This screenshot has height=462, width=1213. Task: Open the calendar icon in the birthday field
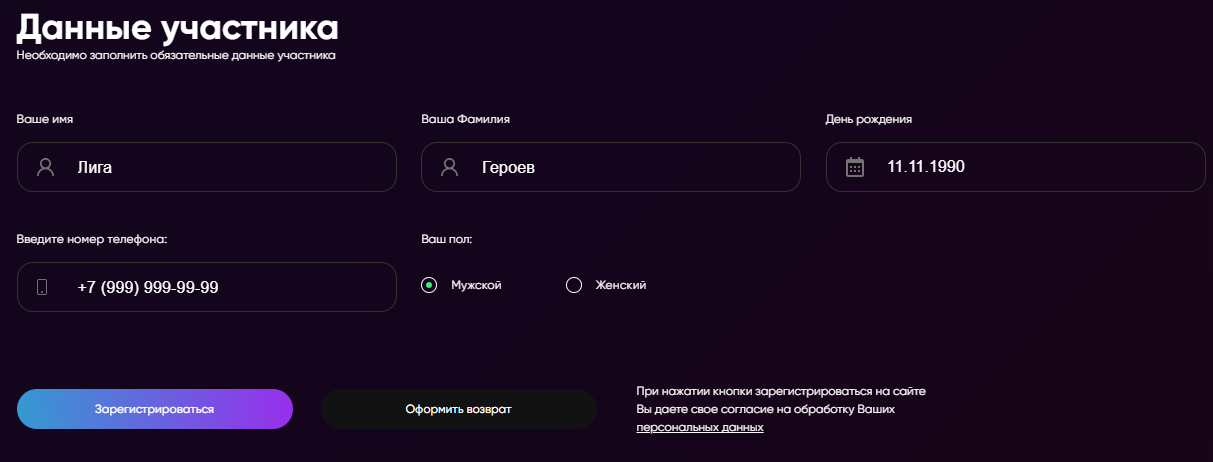854,167
